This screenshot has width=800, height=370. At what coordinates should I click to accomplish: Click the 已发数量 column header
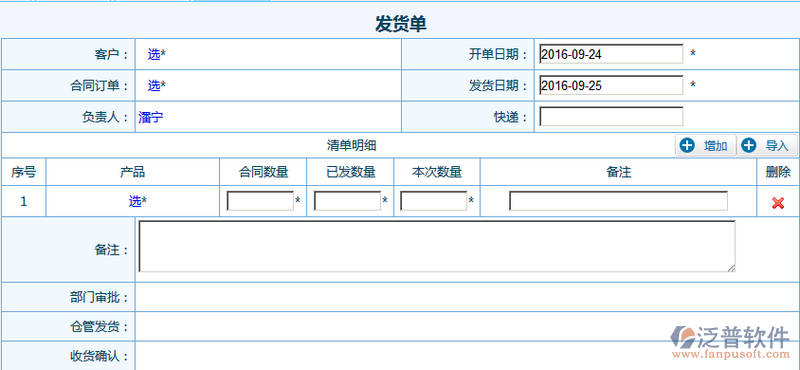(x=351, y=172)
